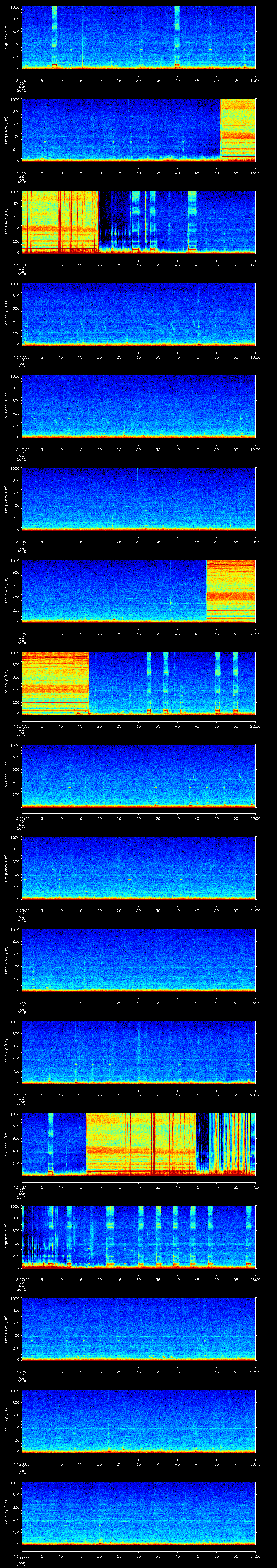
Task: Choose the spectrogram panel starting at 13:24:00
Action: pyautogui.click(x=139, y=960)
